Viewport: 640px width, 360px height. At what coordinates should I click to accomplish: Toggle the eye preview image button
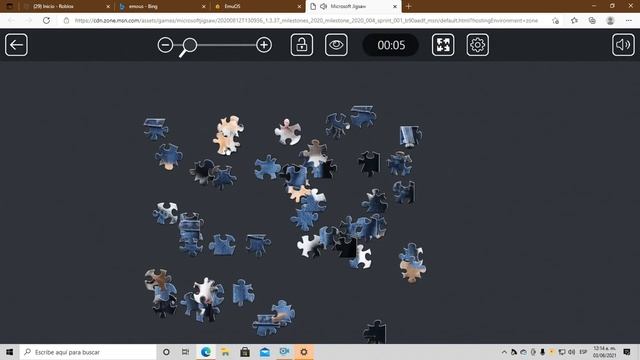click(x=336, y=45)
